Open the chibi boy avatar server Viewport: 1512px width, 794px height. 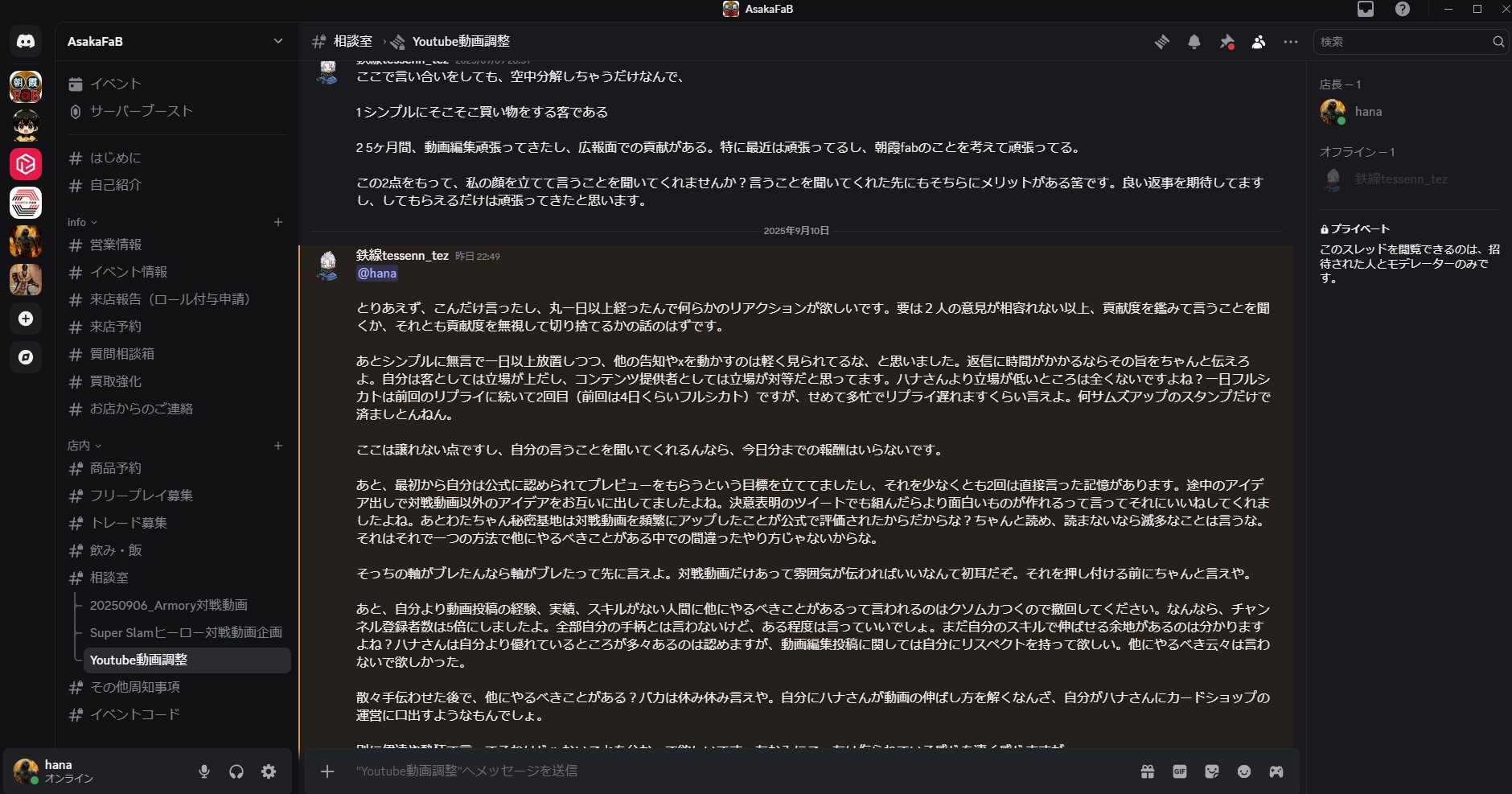[x=26, y=125]
